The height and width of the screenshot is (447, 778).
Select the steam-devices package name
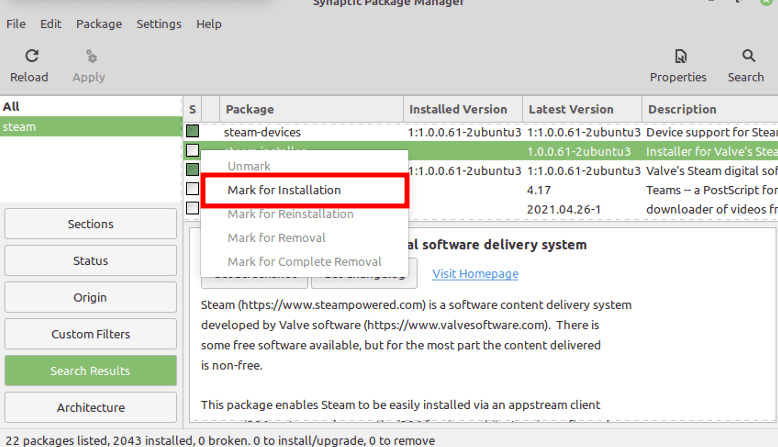[x=262, y=132]
